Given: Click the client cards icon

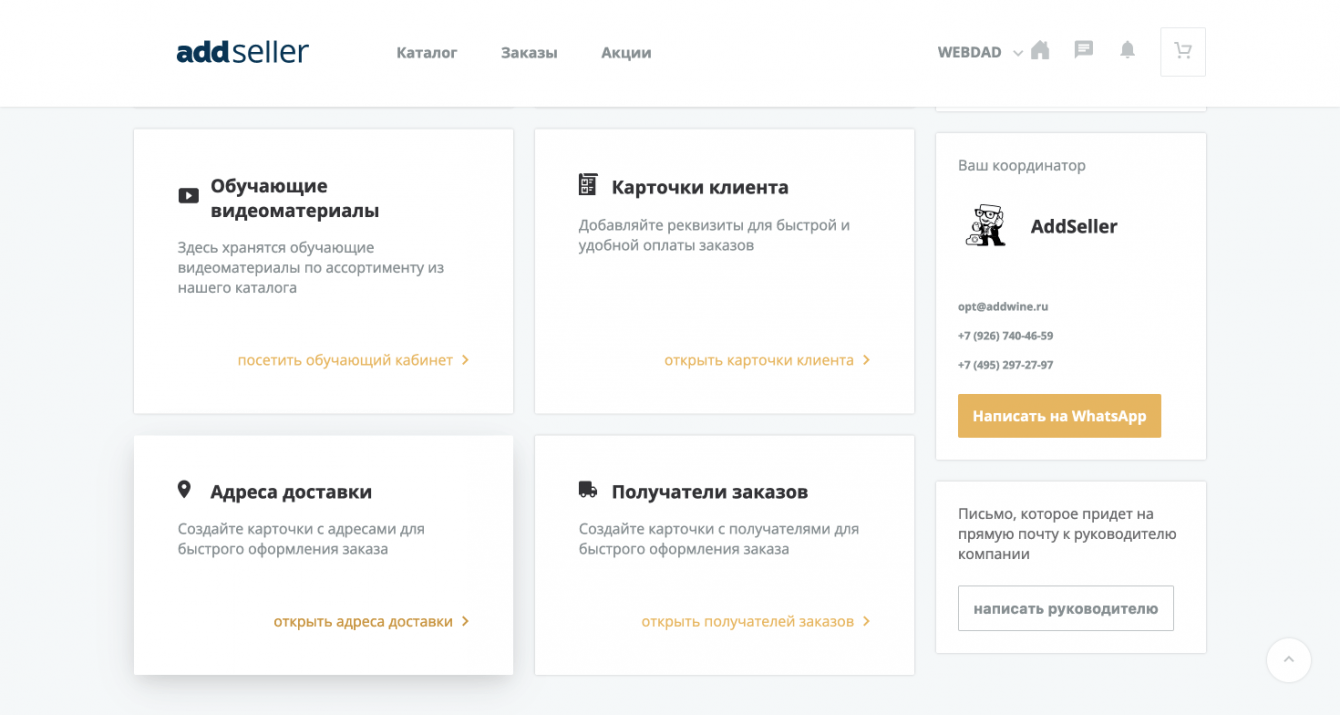Looking at the screenshot, I should [588, 185].
